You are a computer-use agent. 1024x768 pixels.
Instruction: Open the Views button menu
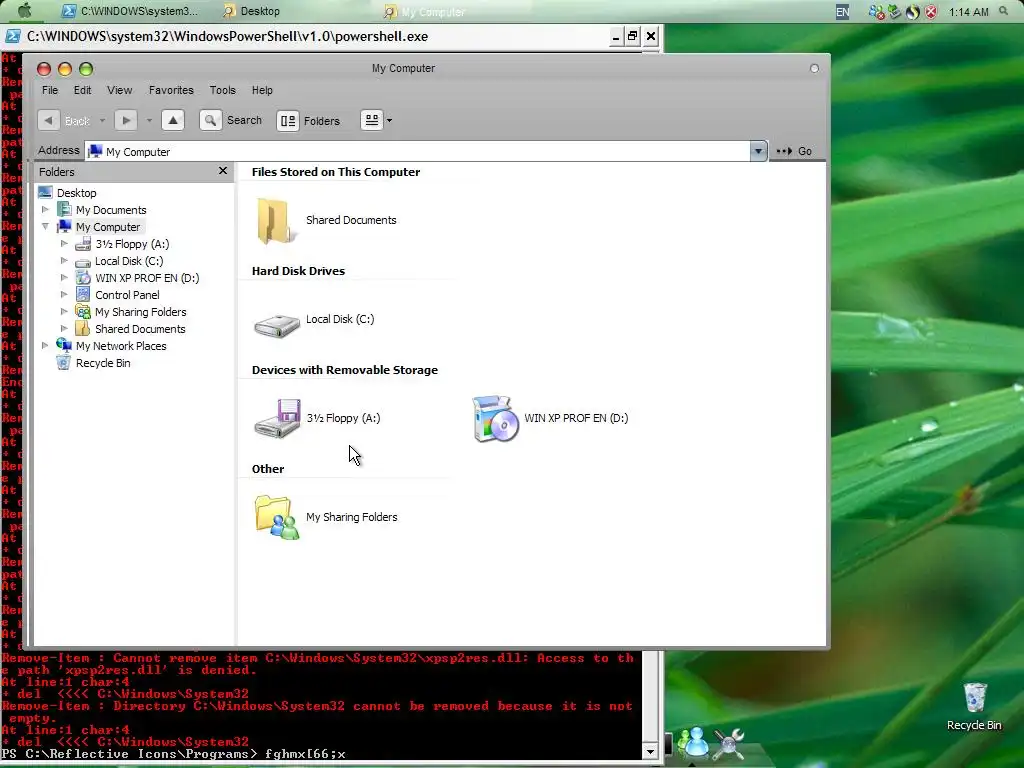click(x=372, y=120)
